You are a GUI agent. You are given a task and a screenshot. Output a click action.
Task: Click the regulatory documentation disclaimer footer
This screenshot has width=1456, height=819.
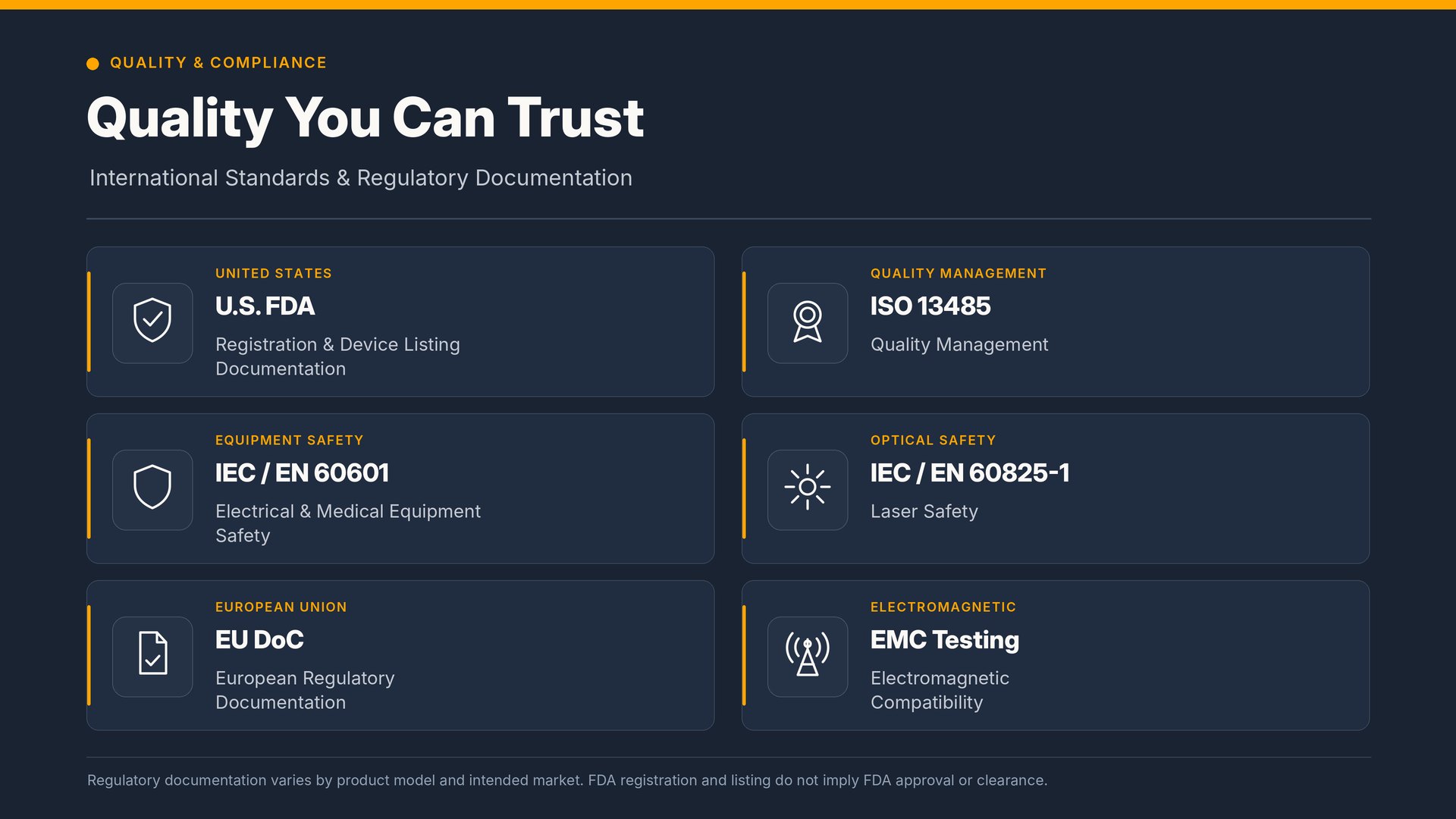[567, 780]
